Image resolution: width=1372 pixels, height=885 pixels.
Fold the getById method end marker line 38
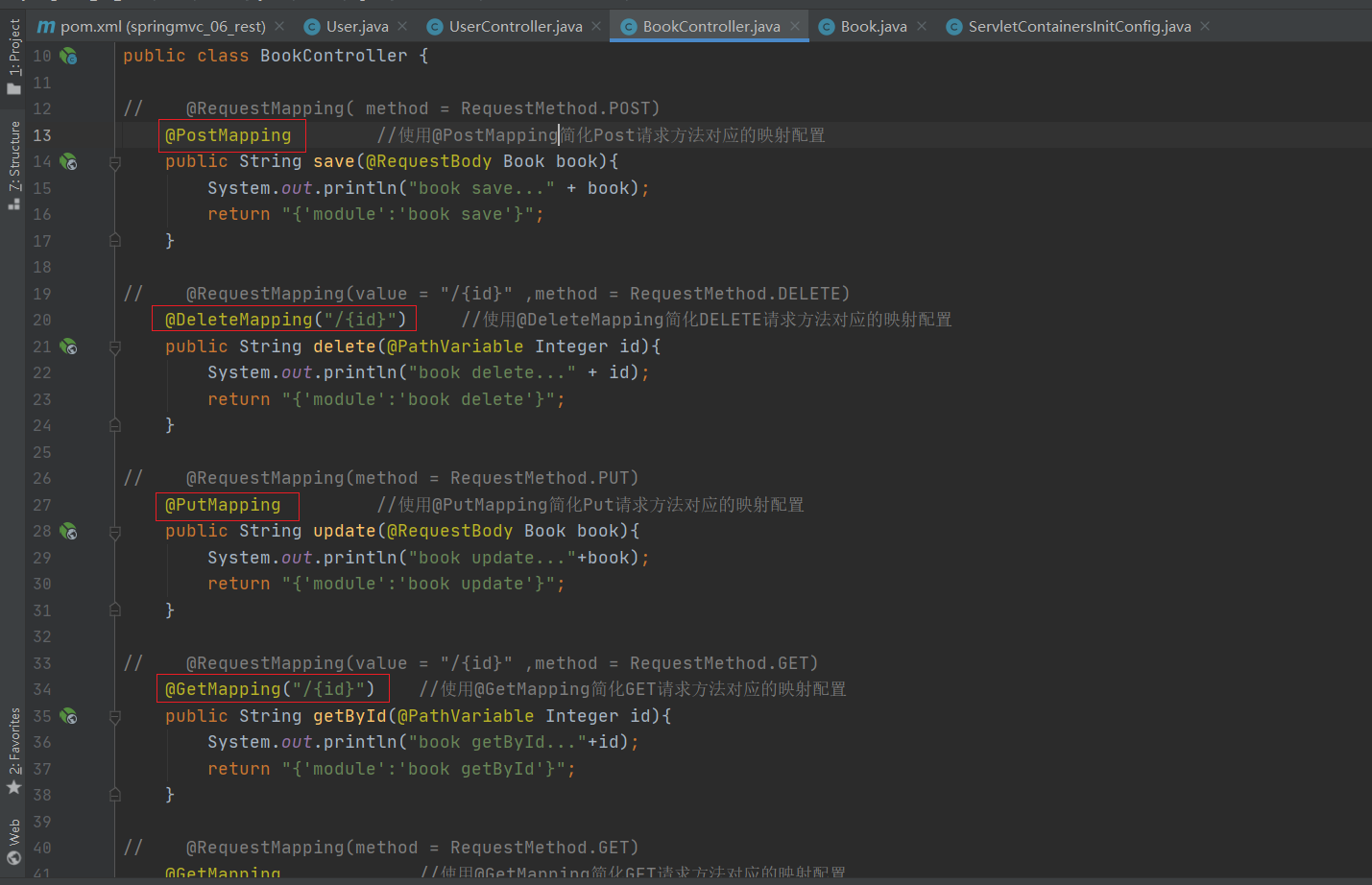tap(115, 794)
